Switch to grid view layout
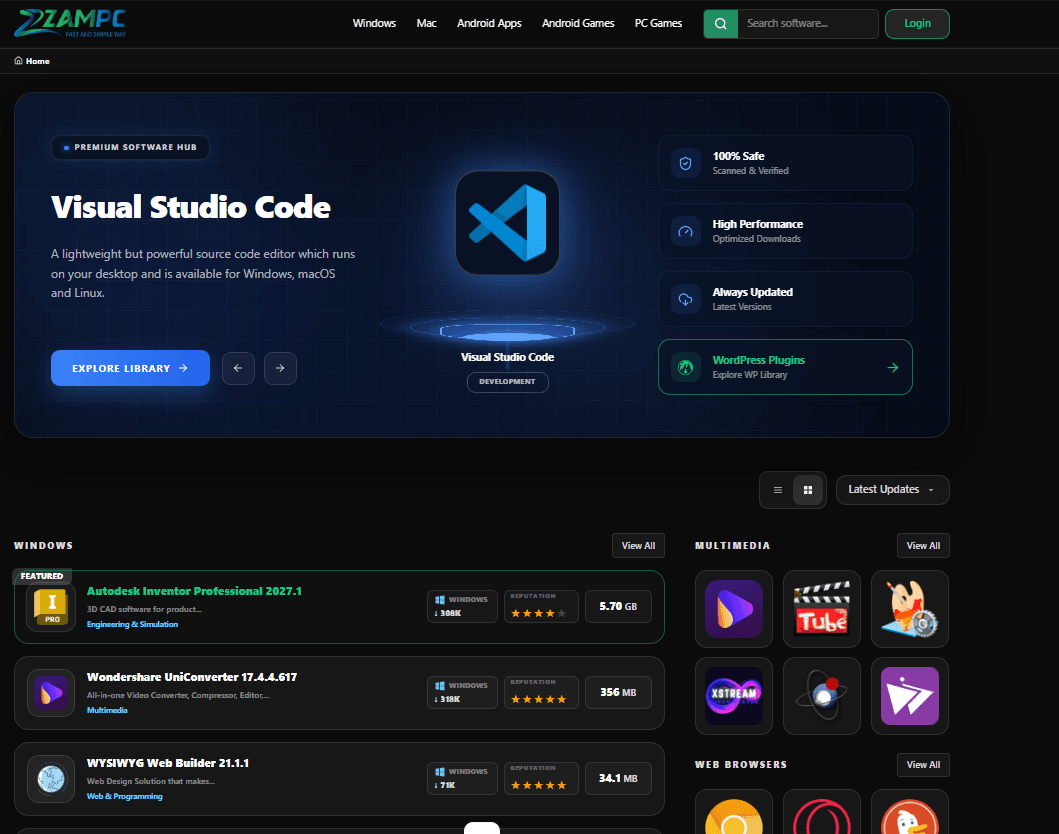 coord(808,490)
